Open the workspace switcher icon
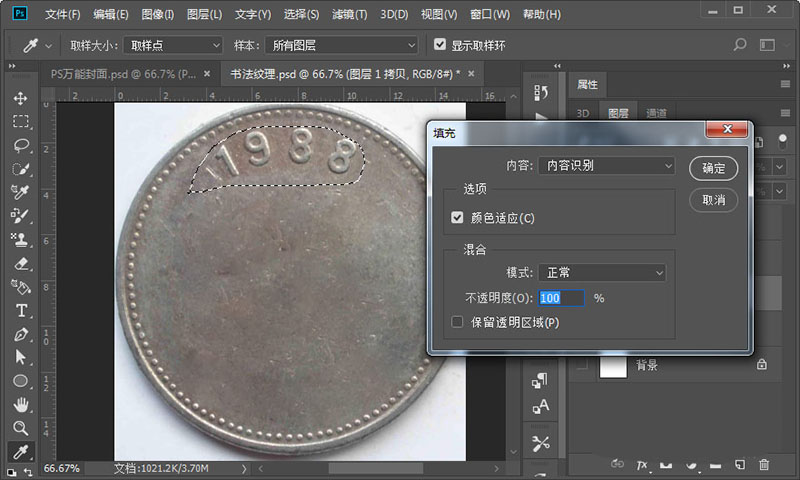 tap(767, 45)
